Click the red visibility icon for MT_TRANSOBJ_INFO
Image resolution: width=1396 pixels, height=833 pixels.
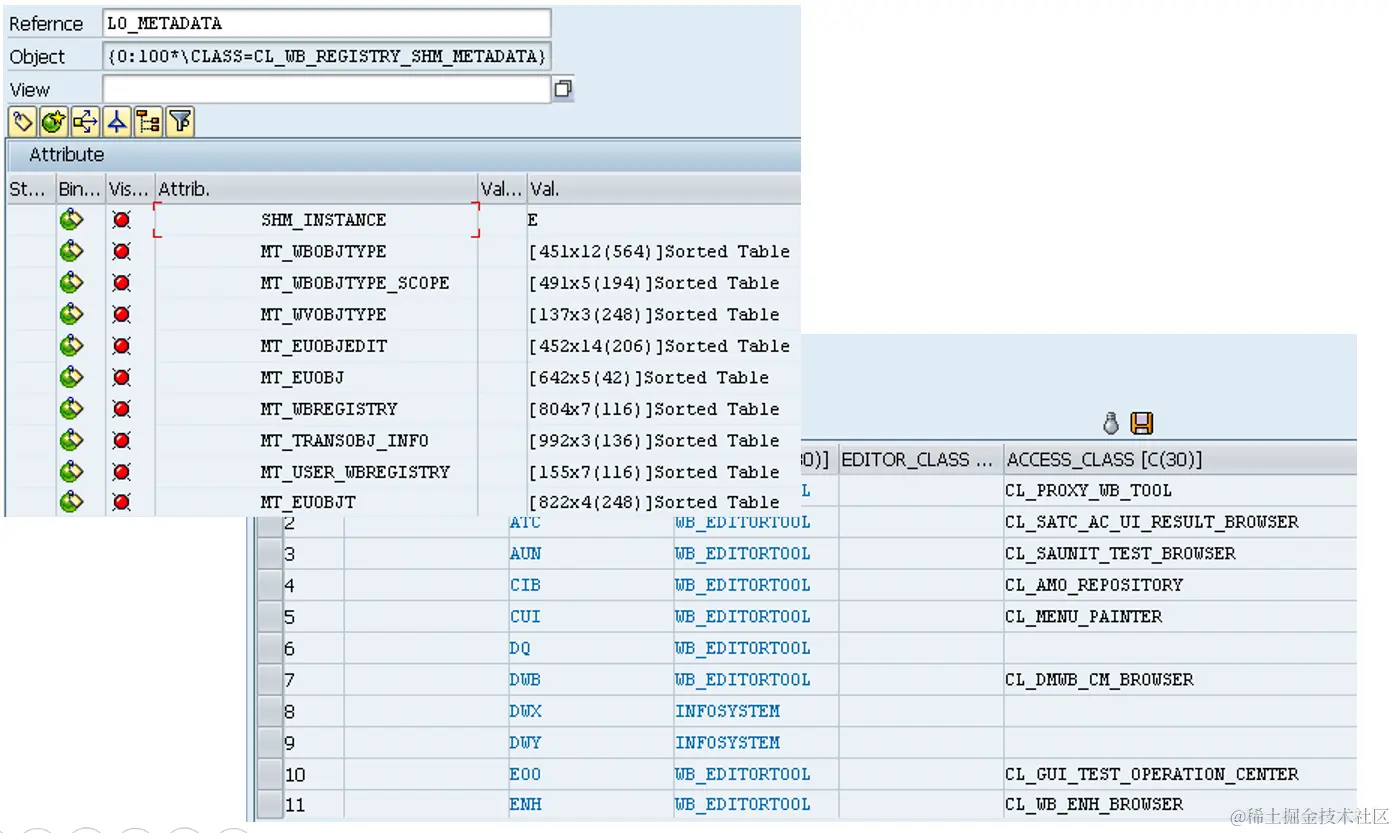point(122,440)
